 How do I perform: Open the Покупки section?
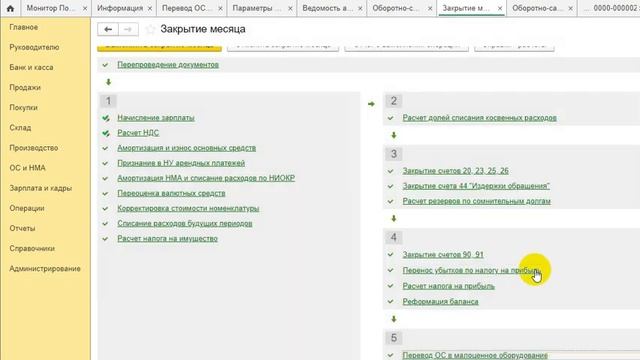point(23,108)
